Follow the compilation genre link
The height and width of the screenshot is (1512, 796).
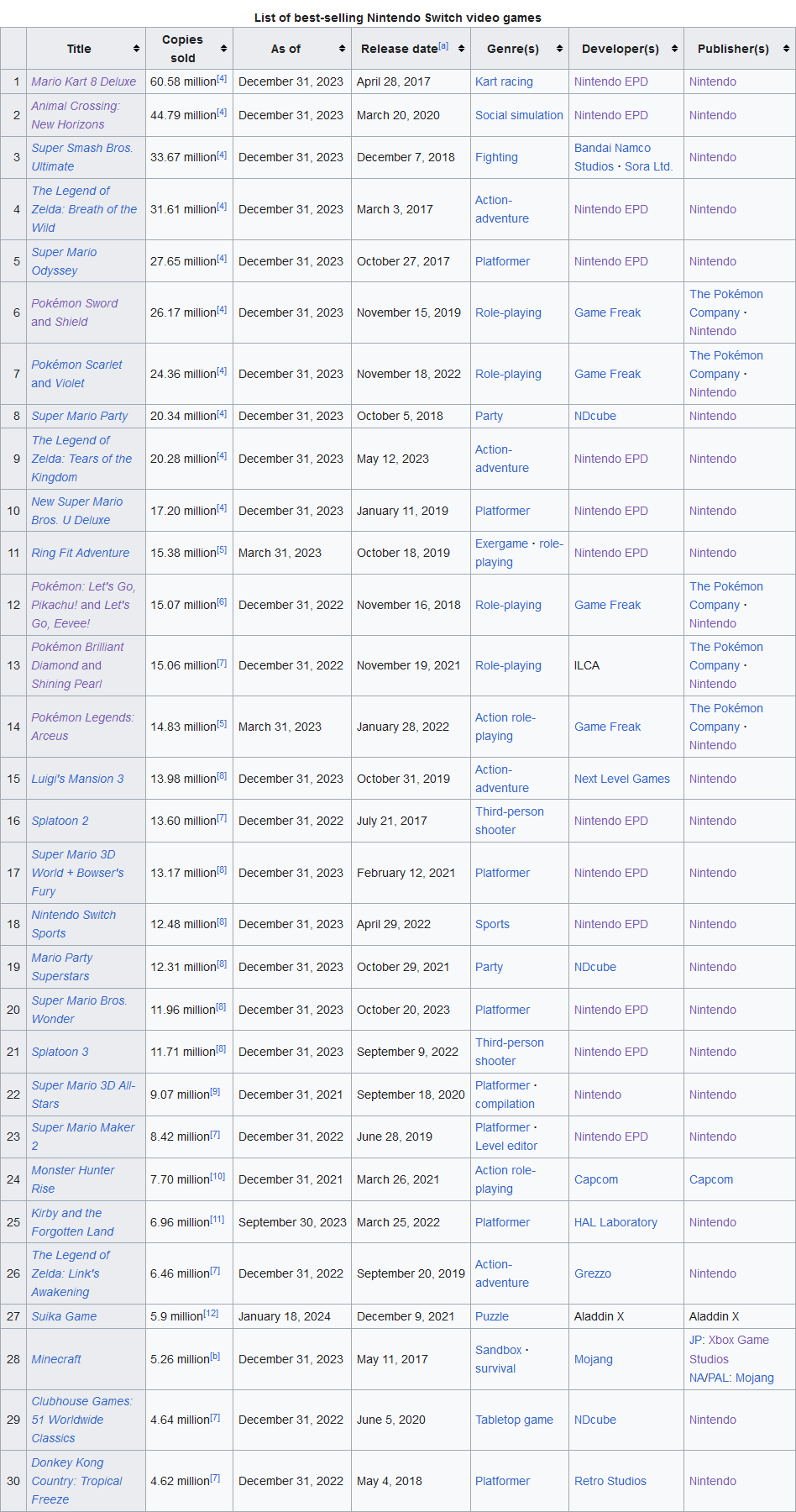point(505,1104)
